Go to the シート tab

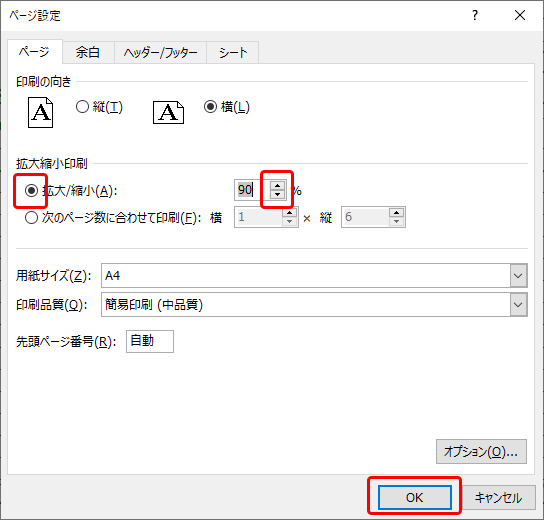[233, 52]
